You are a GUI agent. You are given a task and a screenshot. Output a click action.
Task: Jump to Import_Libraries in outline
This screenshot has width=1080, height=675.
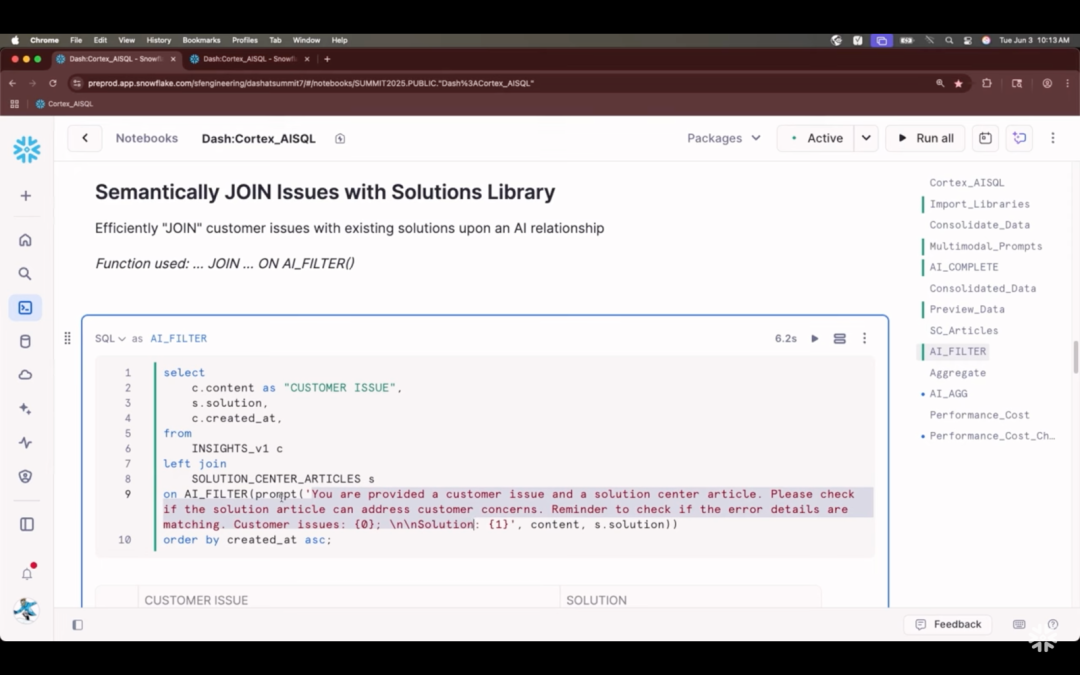tap(979, 204)
